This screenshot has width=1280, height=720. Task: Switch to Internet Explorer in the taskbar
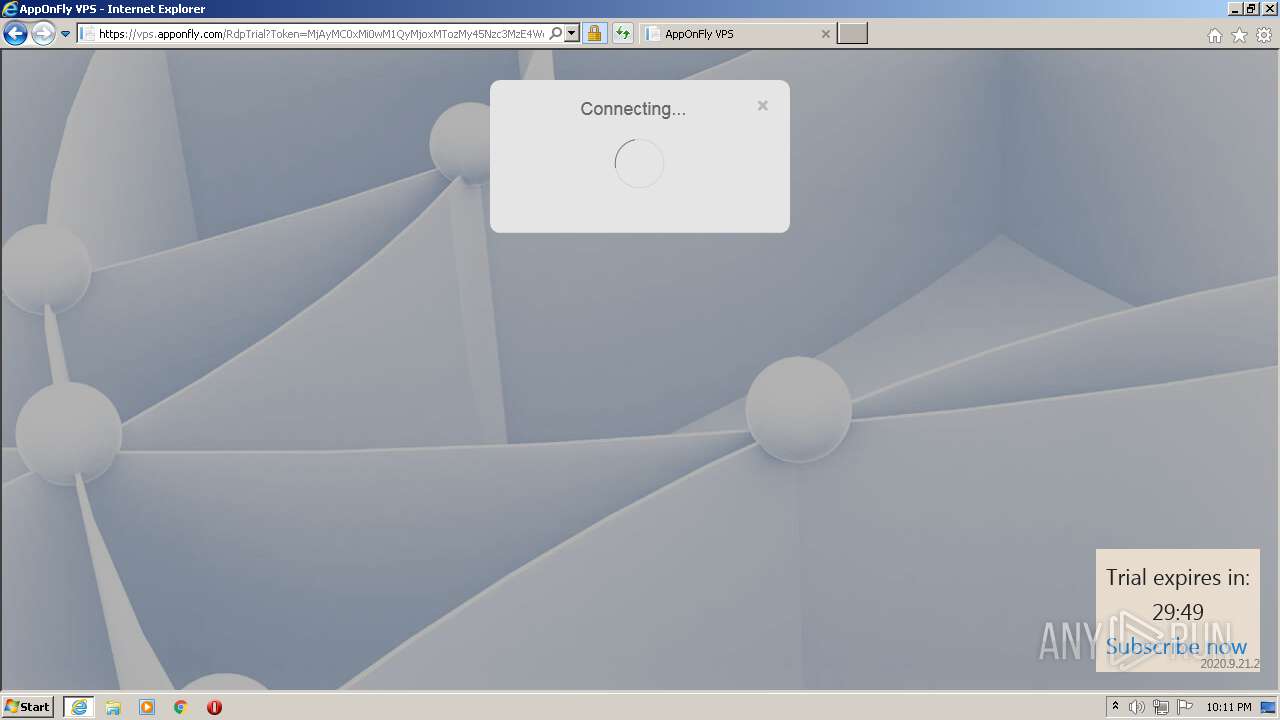point(79,707)
